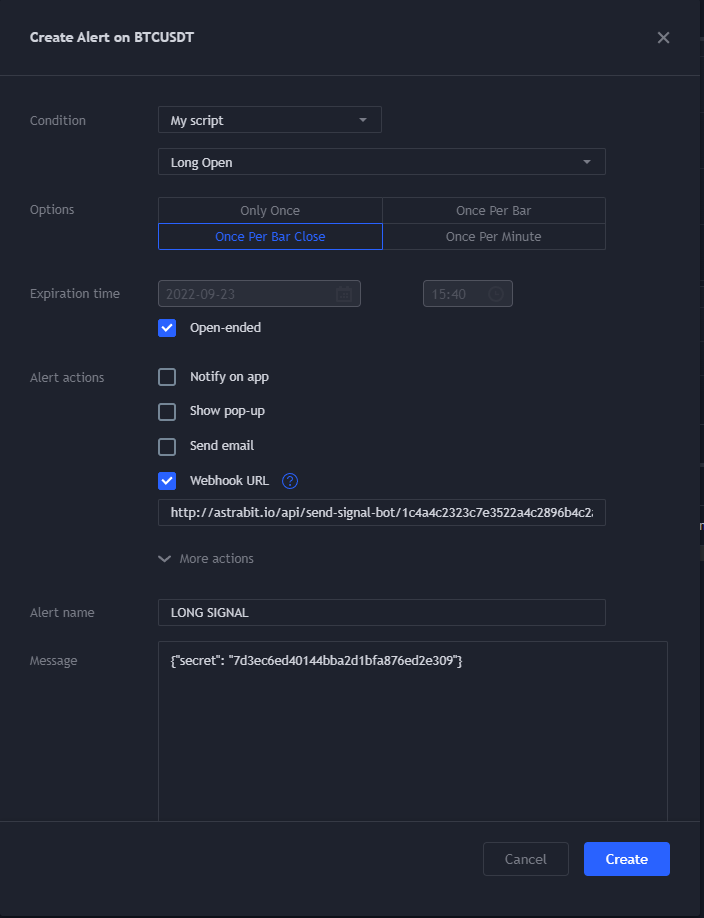The image size is (704, 918).
Task: Open the My script condition dropdown
Action: coord(269,119)
